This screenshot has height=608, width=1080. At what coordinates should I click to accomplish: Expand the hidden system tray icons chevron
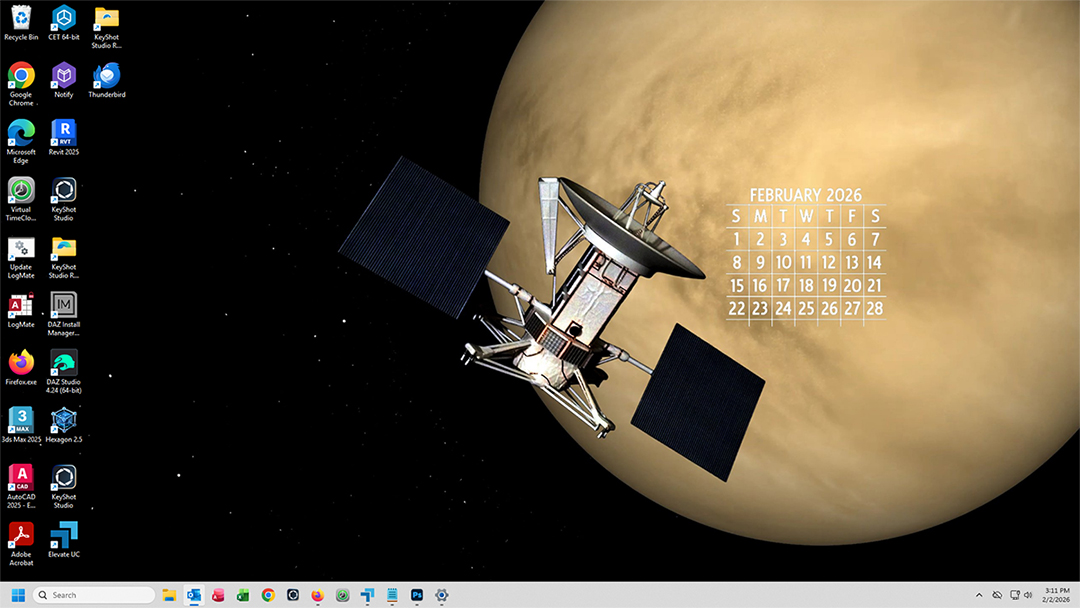click(979, 595)
